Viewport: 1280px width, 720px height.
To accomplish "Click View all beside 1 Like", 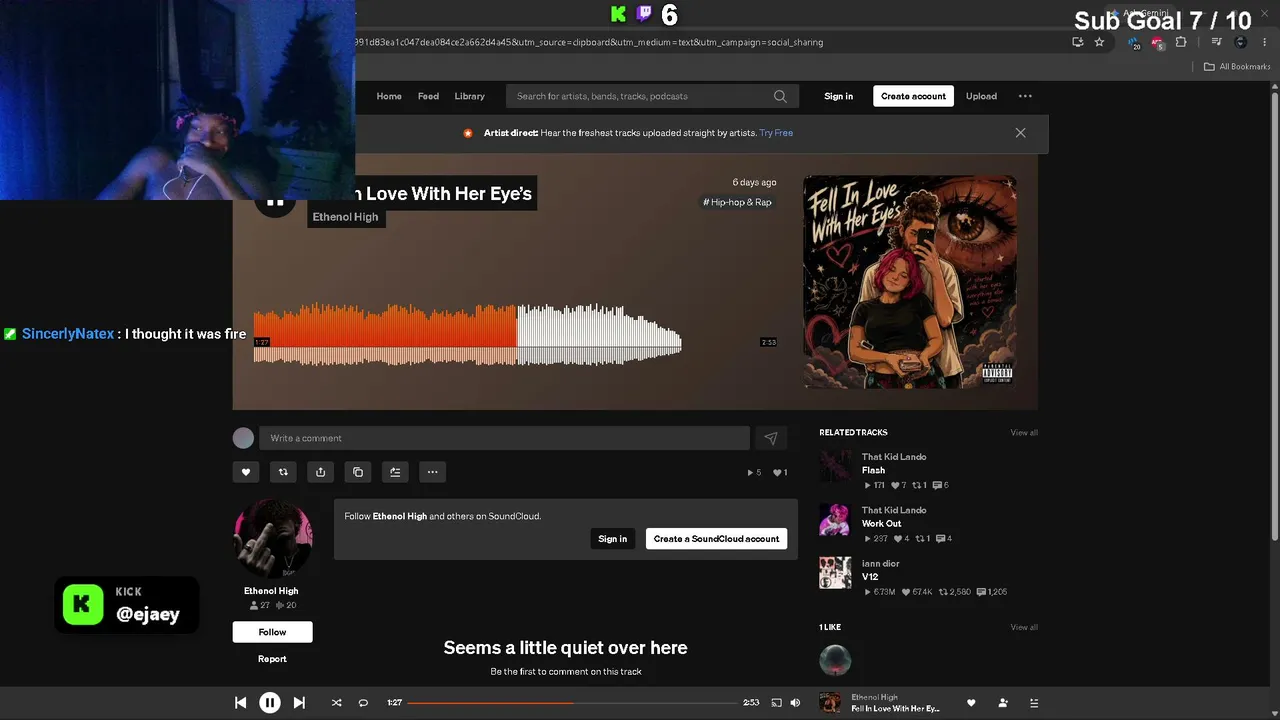I will click(x=1024, y=627).
